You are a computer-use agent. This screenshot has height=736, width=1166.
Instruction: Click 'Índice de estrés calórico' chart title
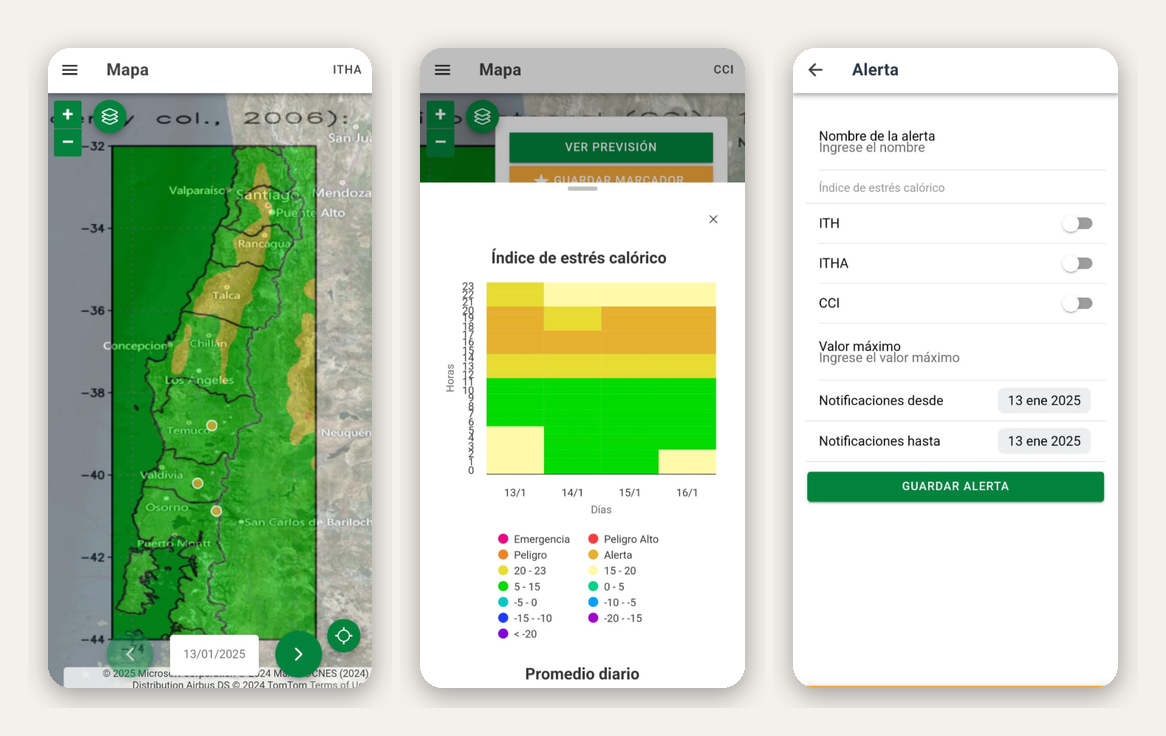[x=579, y=258]
